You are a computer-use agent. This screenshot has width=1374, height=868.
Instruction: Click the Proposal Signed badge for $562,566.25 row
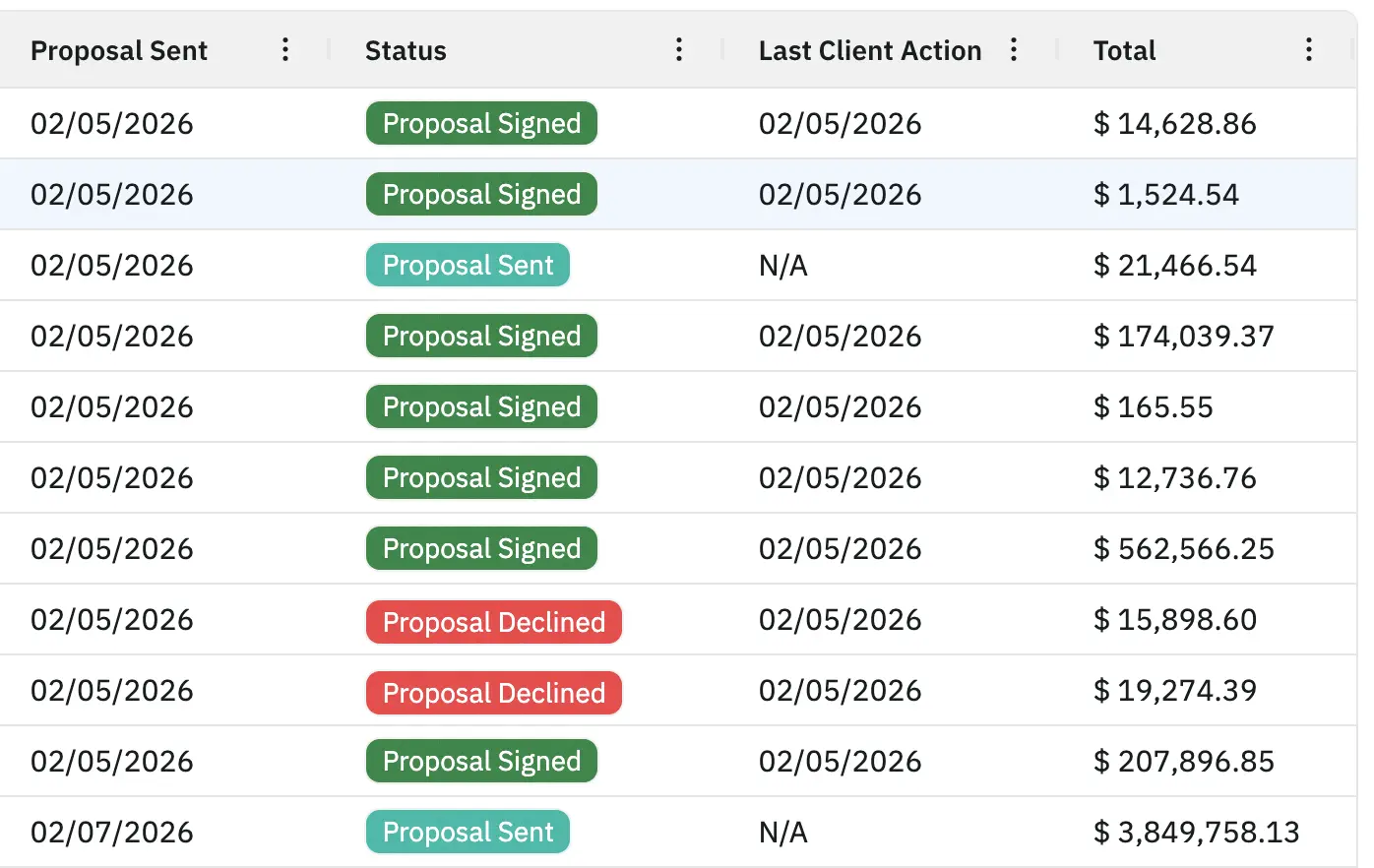[x=481, y=548]
